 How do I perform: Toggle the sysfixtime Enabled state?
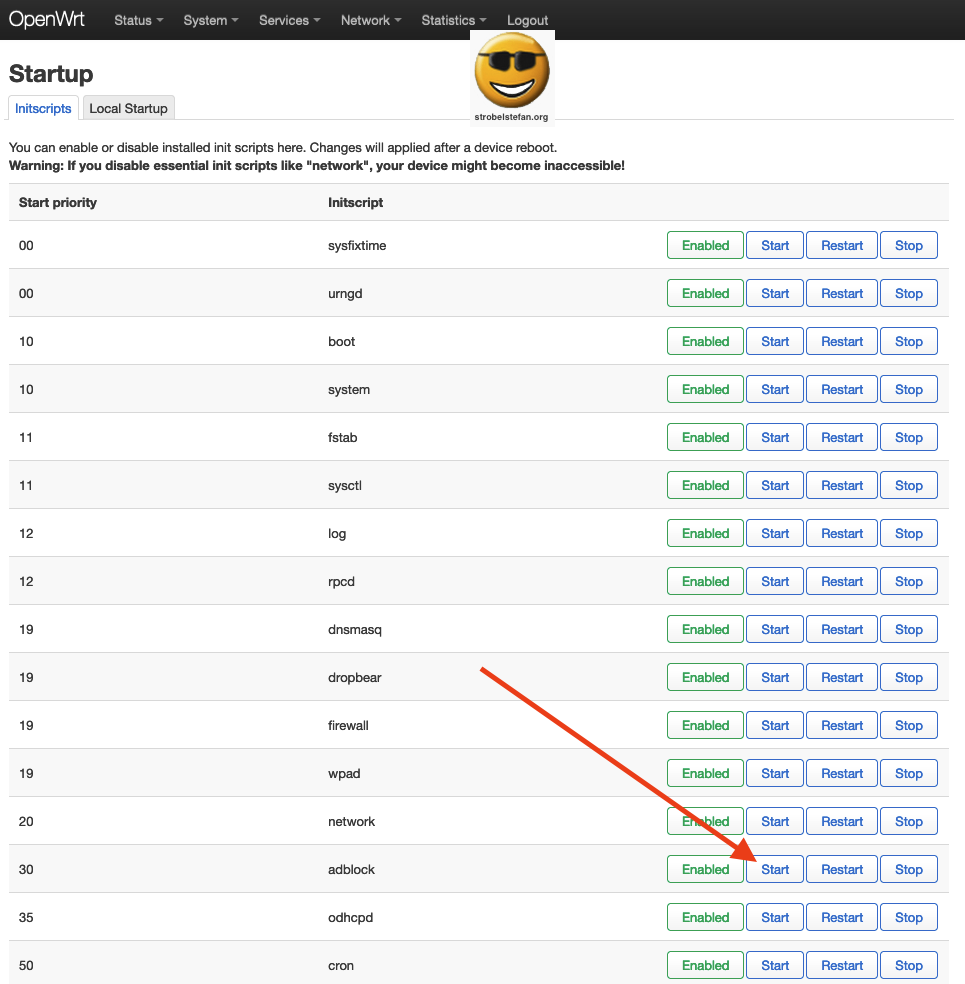pos(704,245)
